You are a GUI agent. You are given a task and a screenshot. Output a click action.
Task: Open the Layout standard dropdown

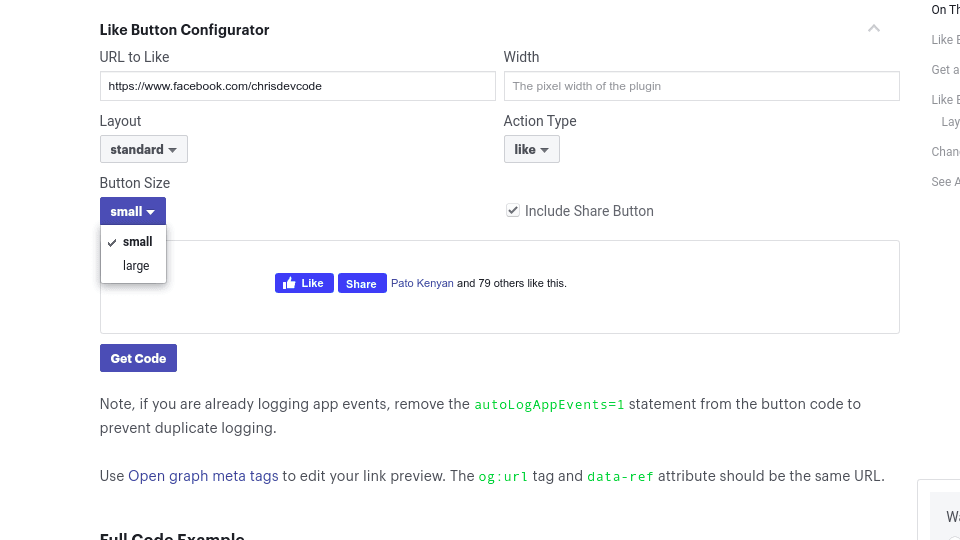click(x=144, y=149)
